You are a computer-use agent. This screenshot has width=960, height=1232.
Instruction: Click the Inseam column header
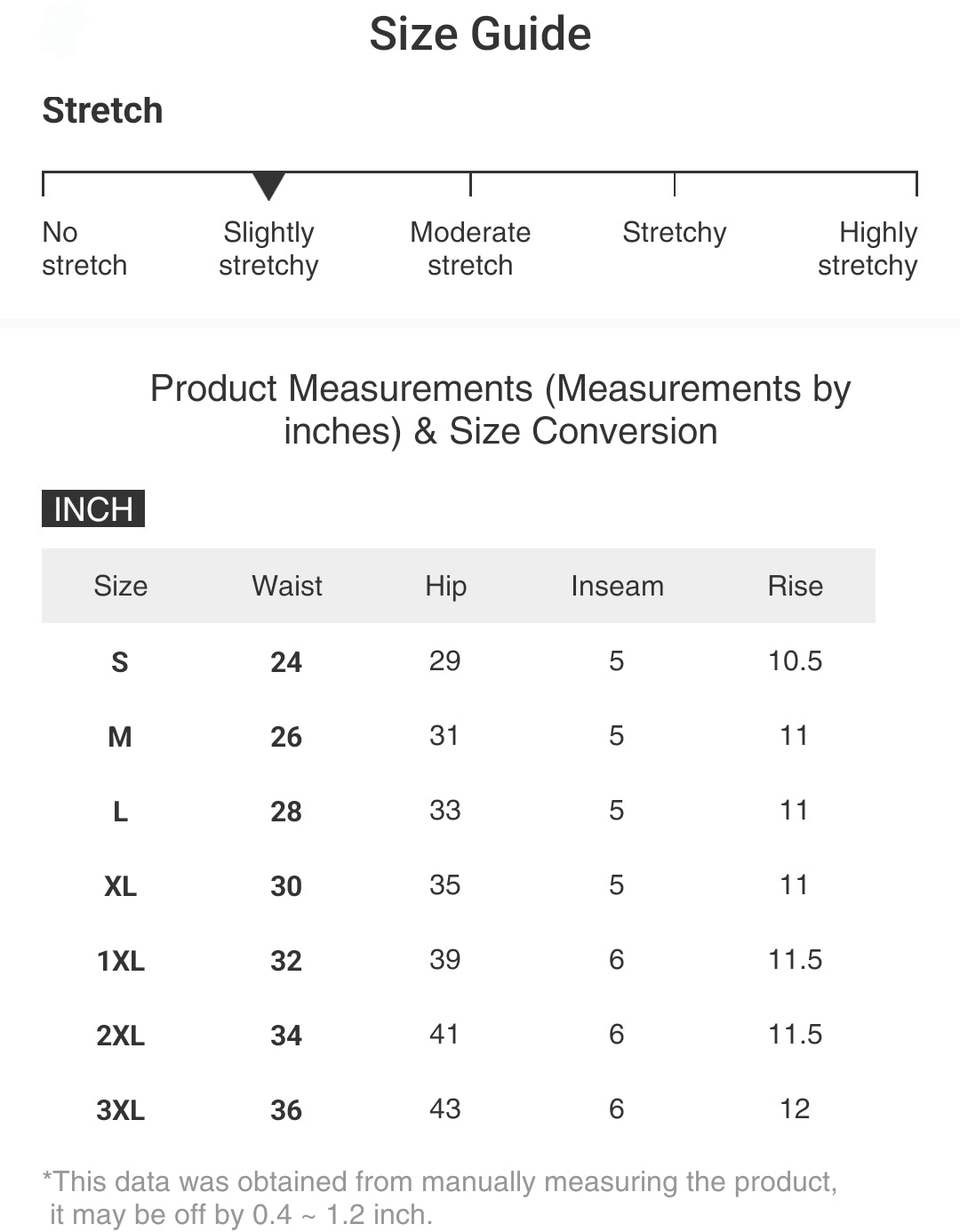pos(617,586)
